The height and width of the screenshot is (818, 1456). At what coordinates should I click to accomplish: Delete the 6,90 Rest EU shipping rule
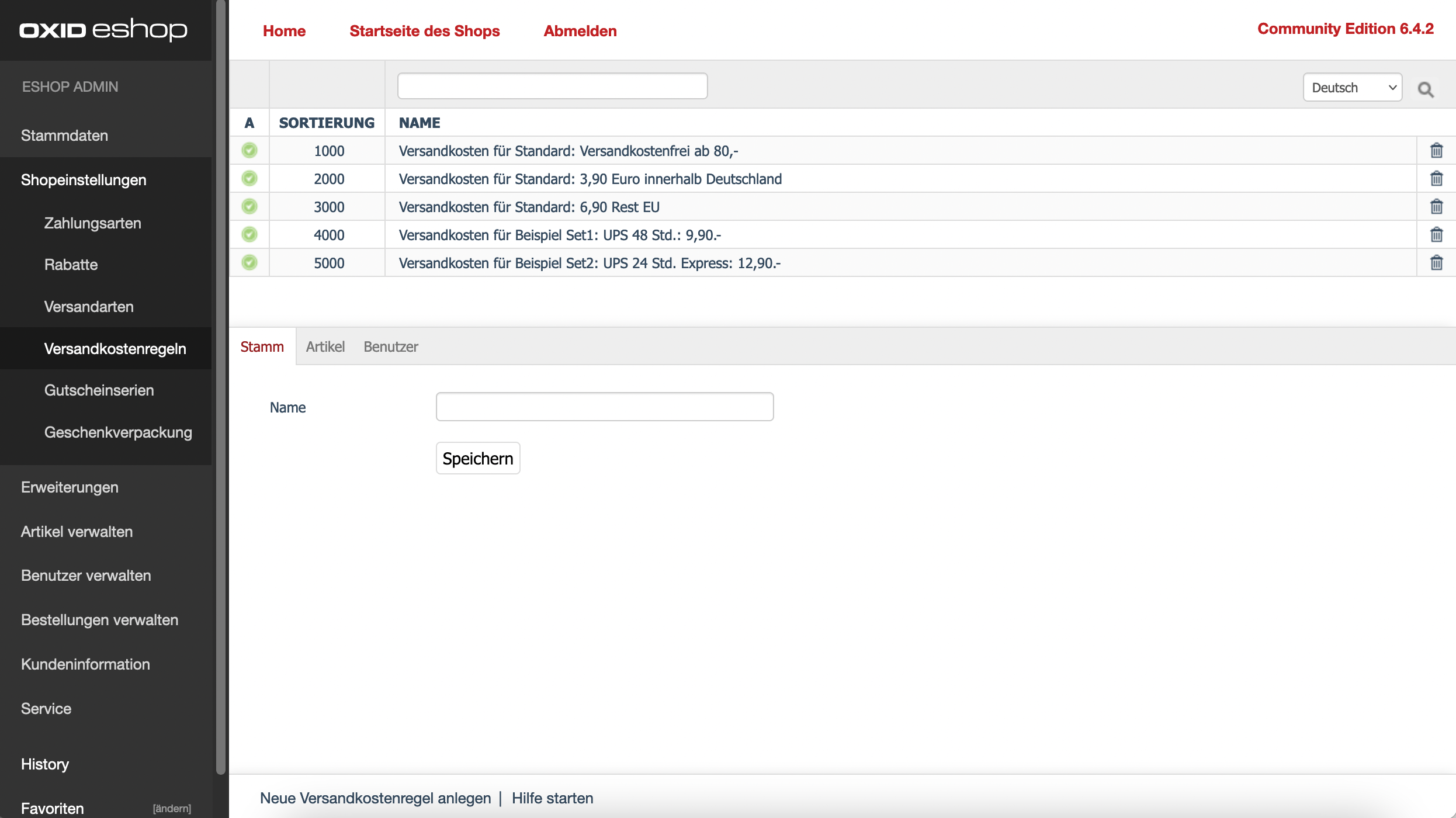[1436, 207]
